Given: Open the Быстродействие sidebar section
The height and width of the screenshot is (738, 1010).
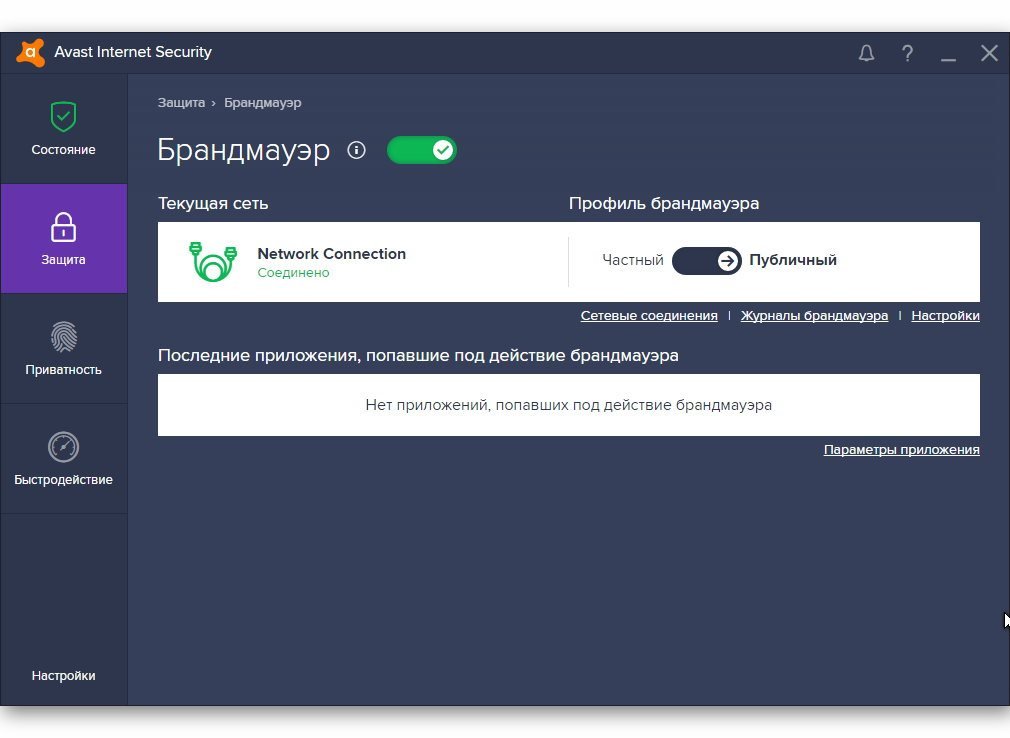Looking at the screenshot, I should (x=64, y=459).
